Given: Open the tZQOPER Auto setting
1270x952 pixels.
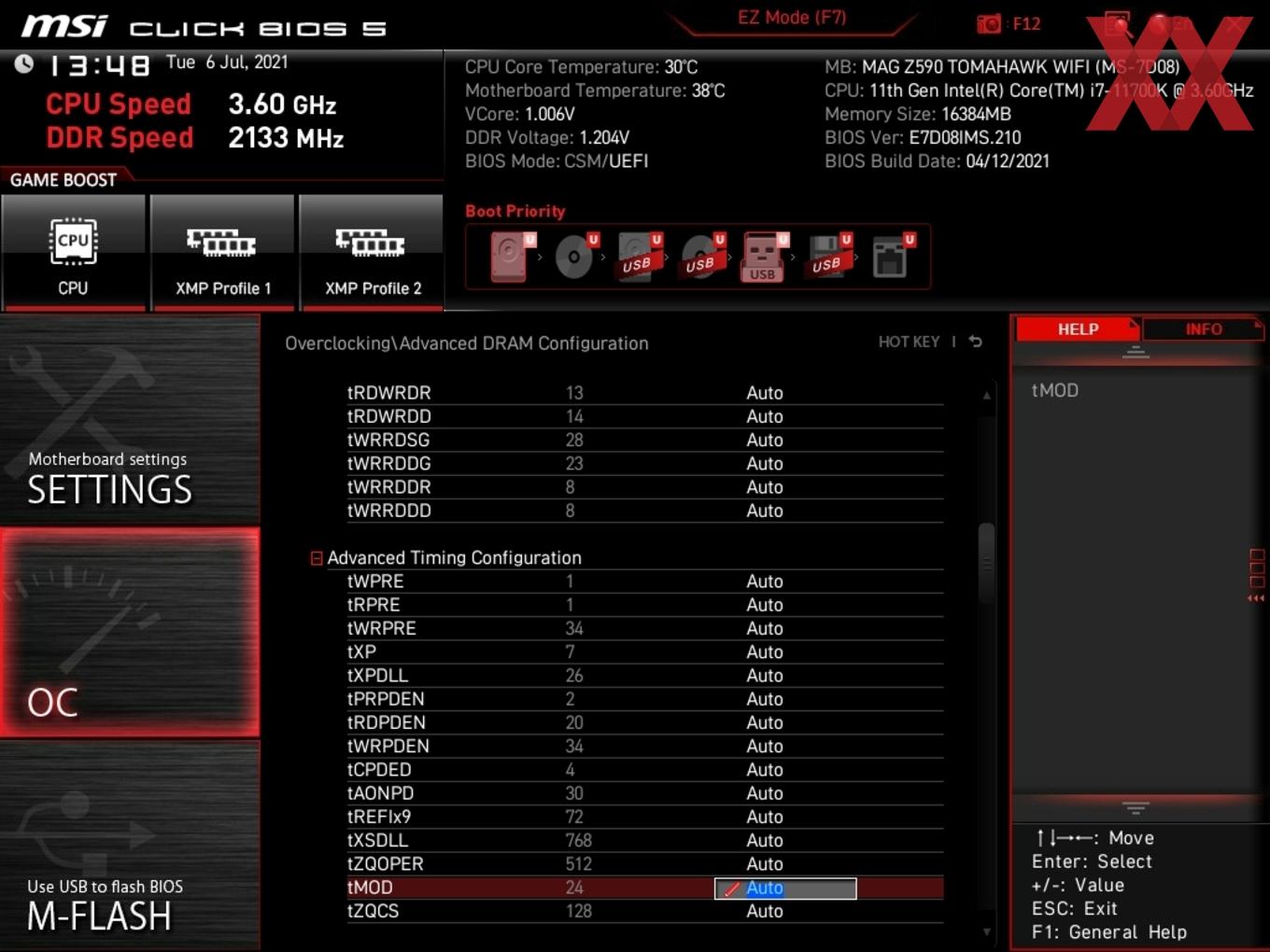Looking at the screenshot, I should (x=765, y=864).
